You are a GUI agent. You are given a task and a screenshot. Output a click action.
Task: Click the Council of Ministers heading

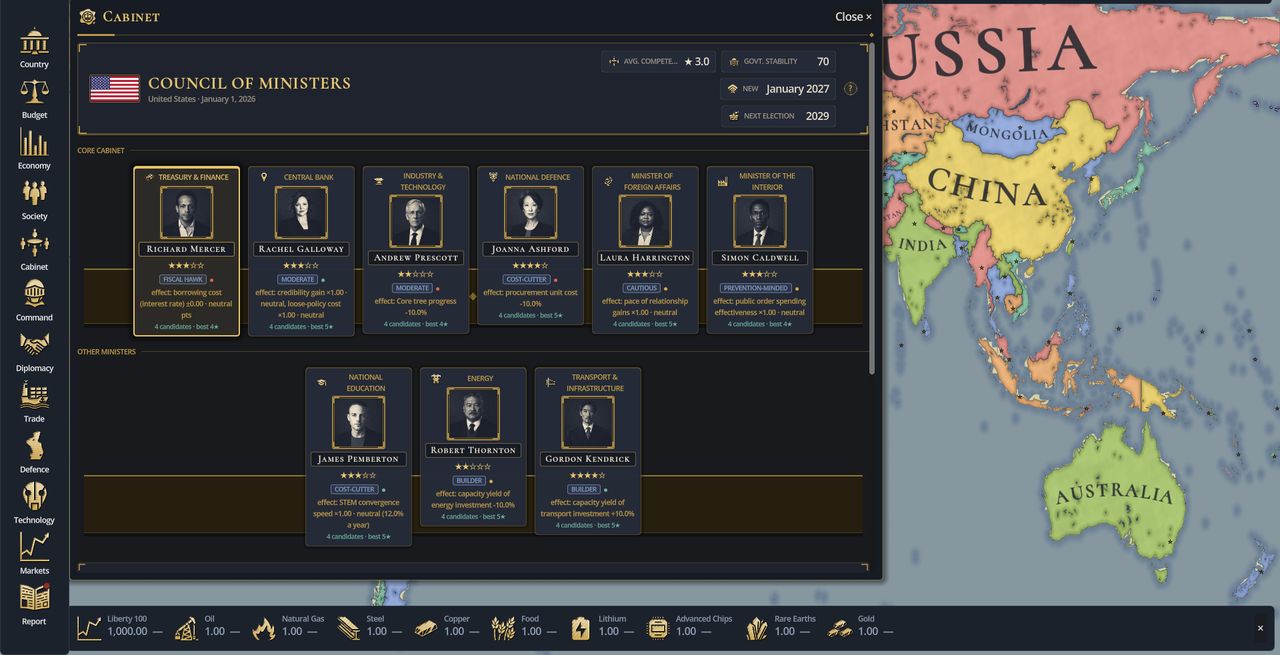coord(249,84)
